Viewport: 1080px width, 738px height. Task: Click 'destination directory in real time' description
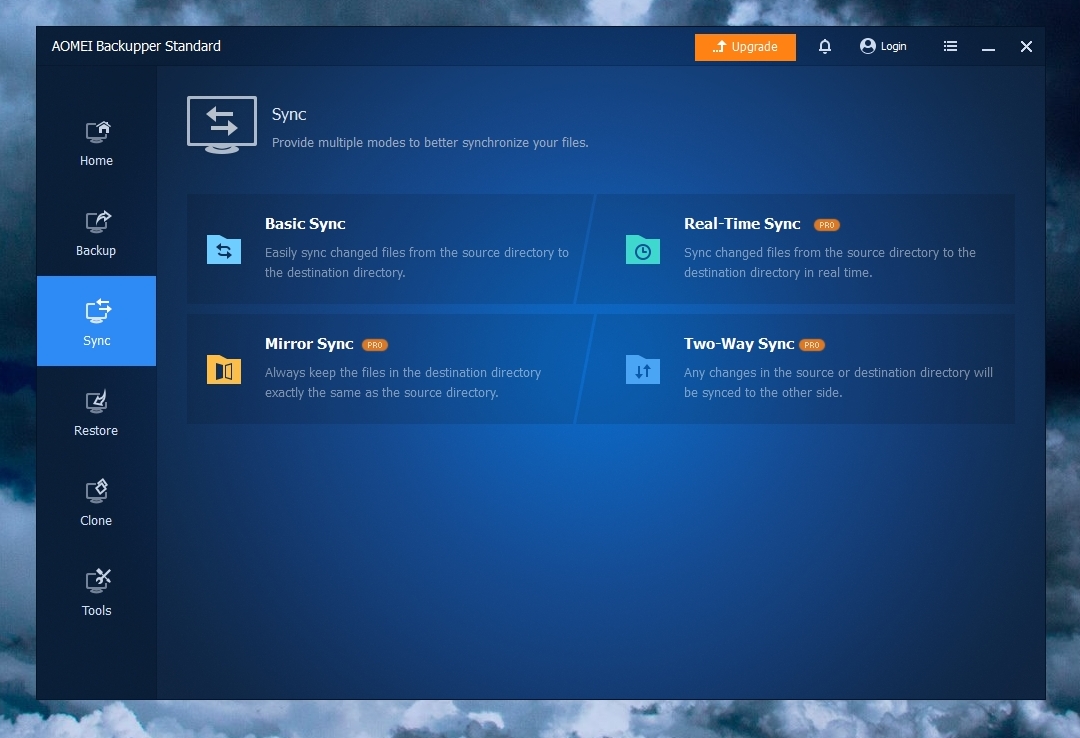coord(830,263)
